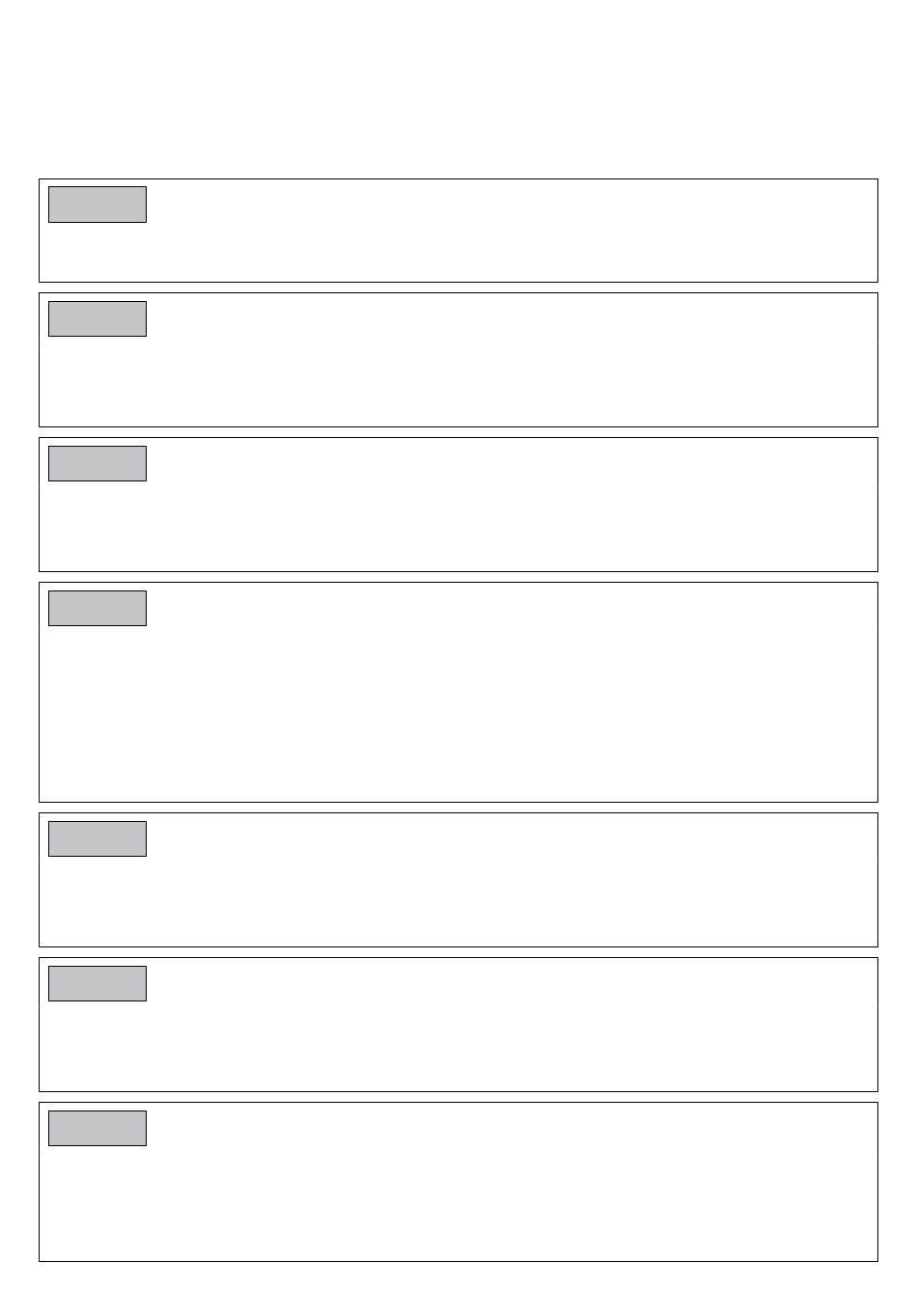This screenshot has width=917, height=1316.
Task: Select the gray label in the second panel
Action: [97, 318]
